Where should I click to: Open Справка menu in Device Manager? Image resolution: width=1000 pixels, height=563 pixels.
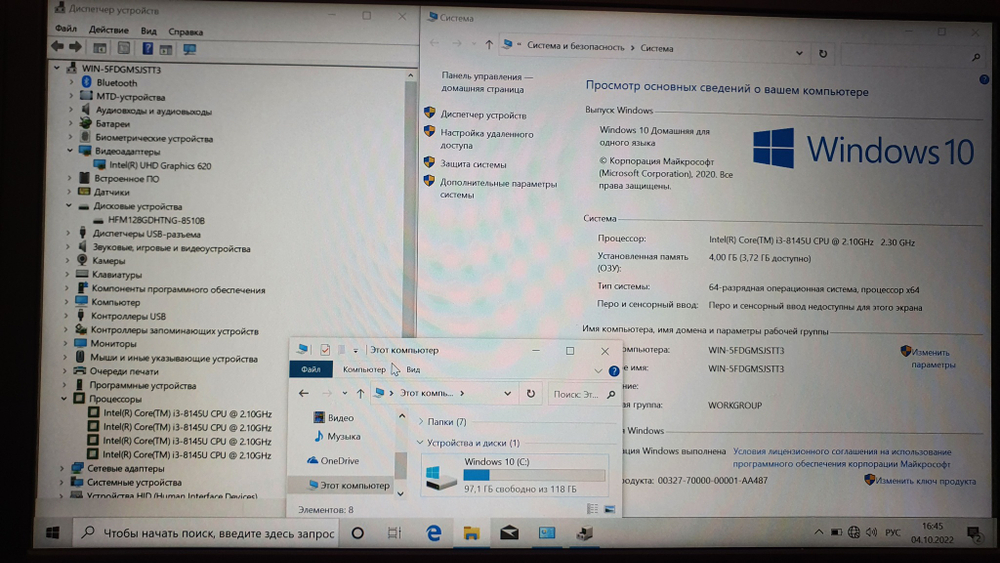click(x=186, y=32)
